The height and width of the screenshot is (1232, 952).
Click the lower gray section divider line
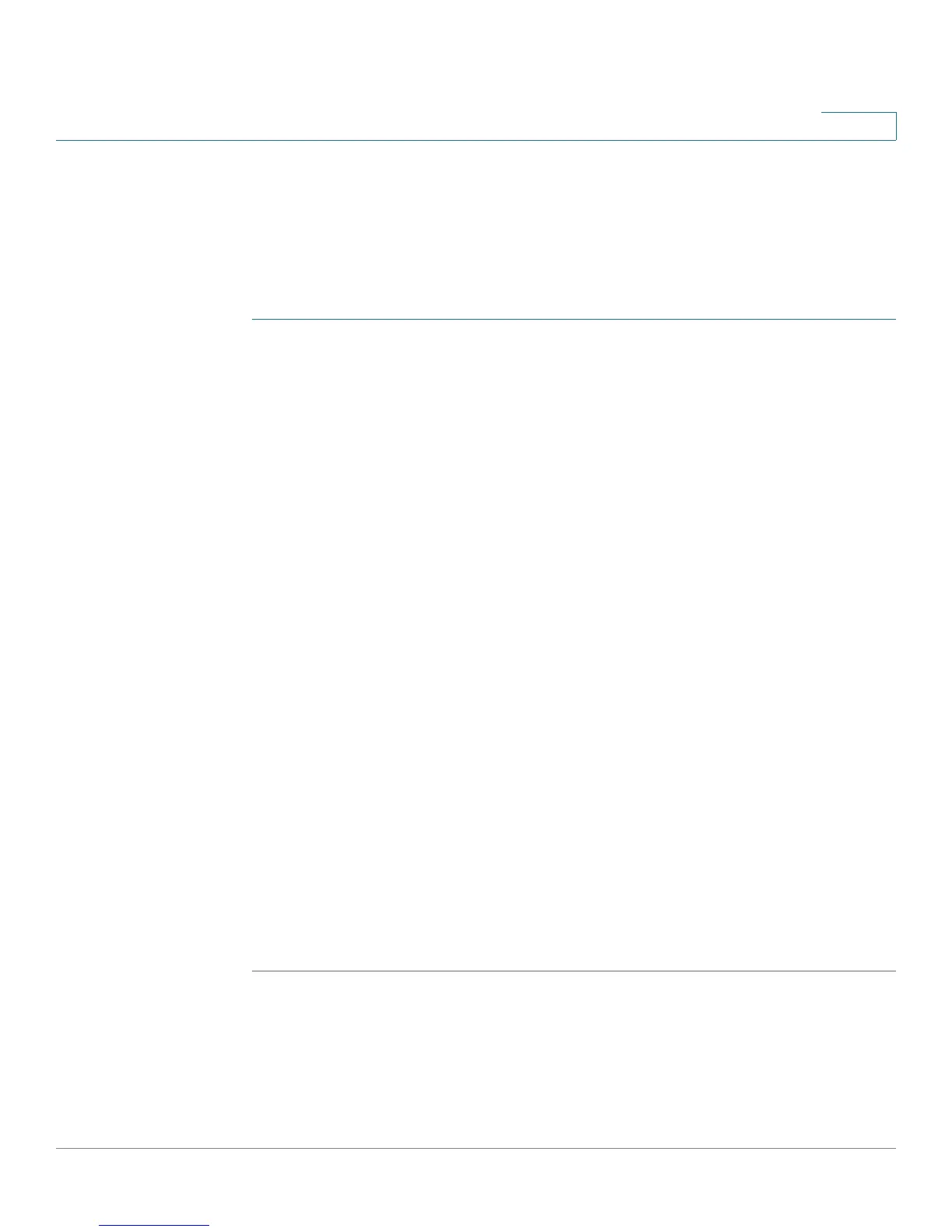(x=573, y=971)
